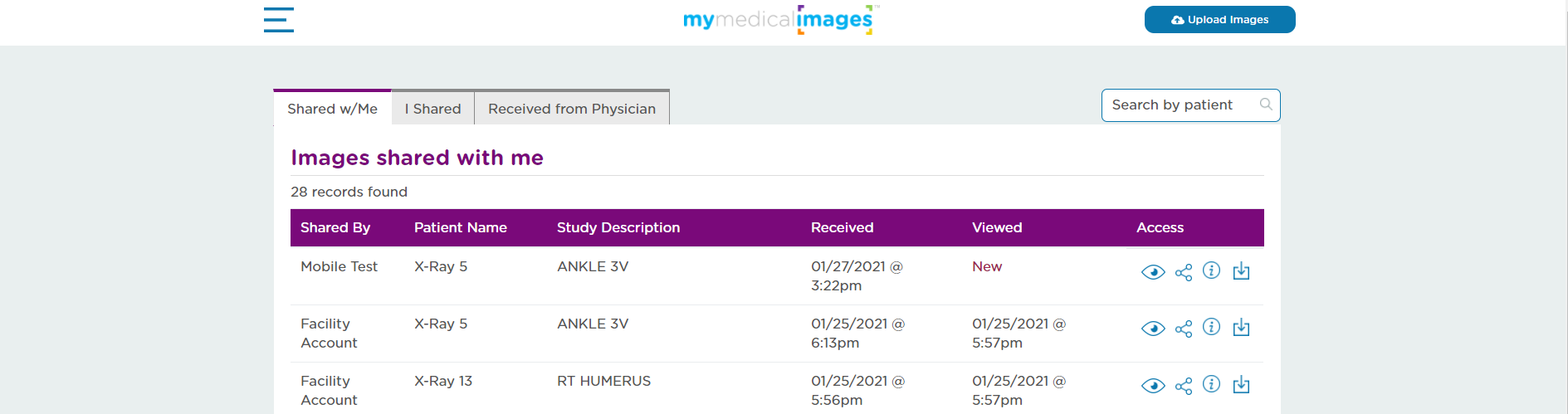Click the Upload Images button

(x=1219, y=20)
